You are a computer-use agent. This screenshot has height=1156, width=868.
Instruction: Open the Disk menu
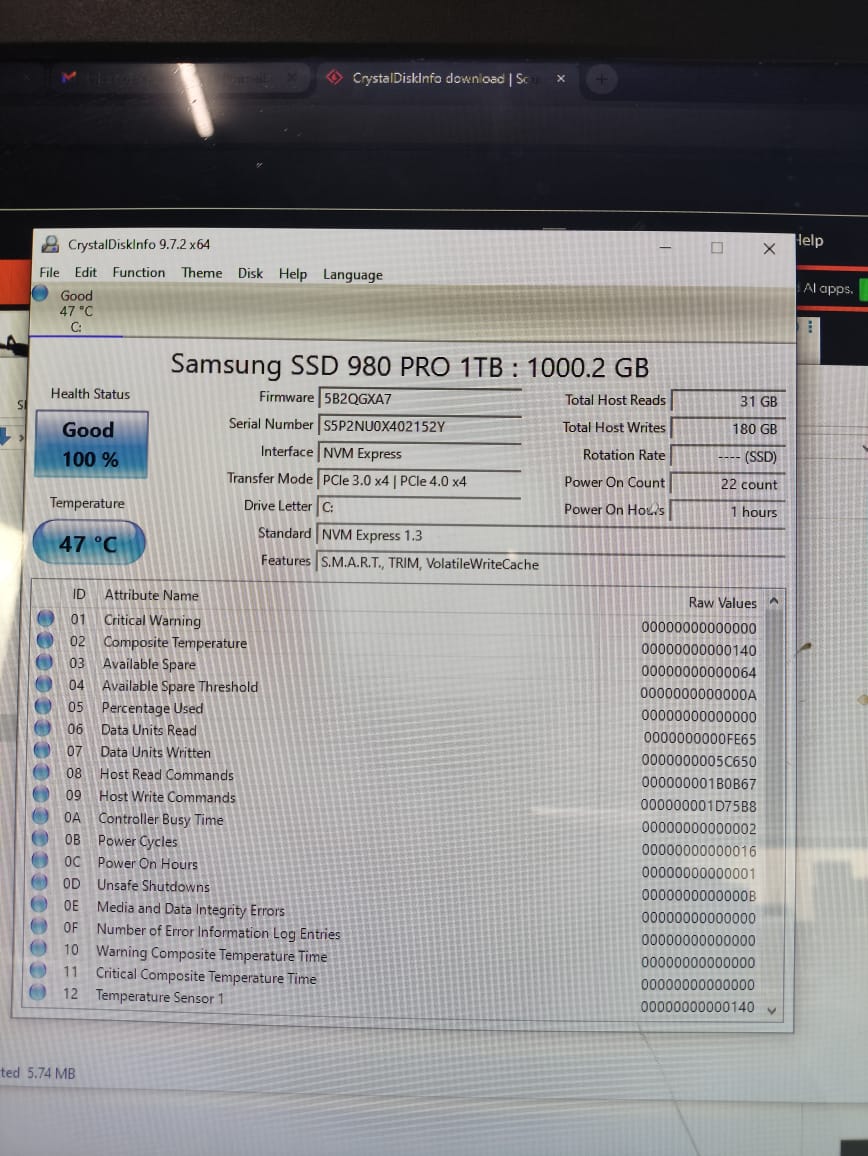(250, 272)
